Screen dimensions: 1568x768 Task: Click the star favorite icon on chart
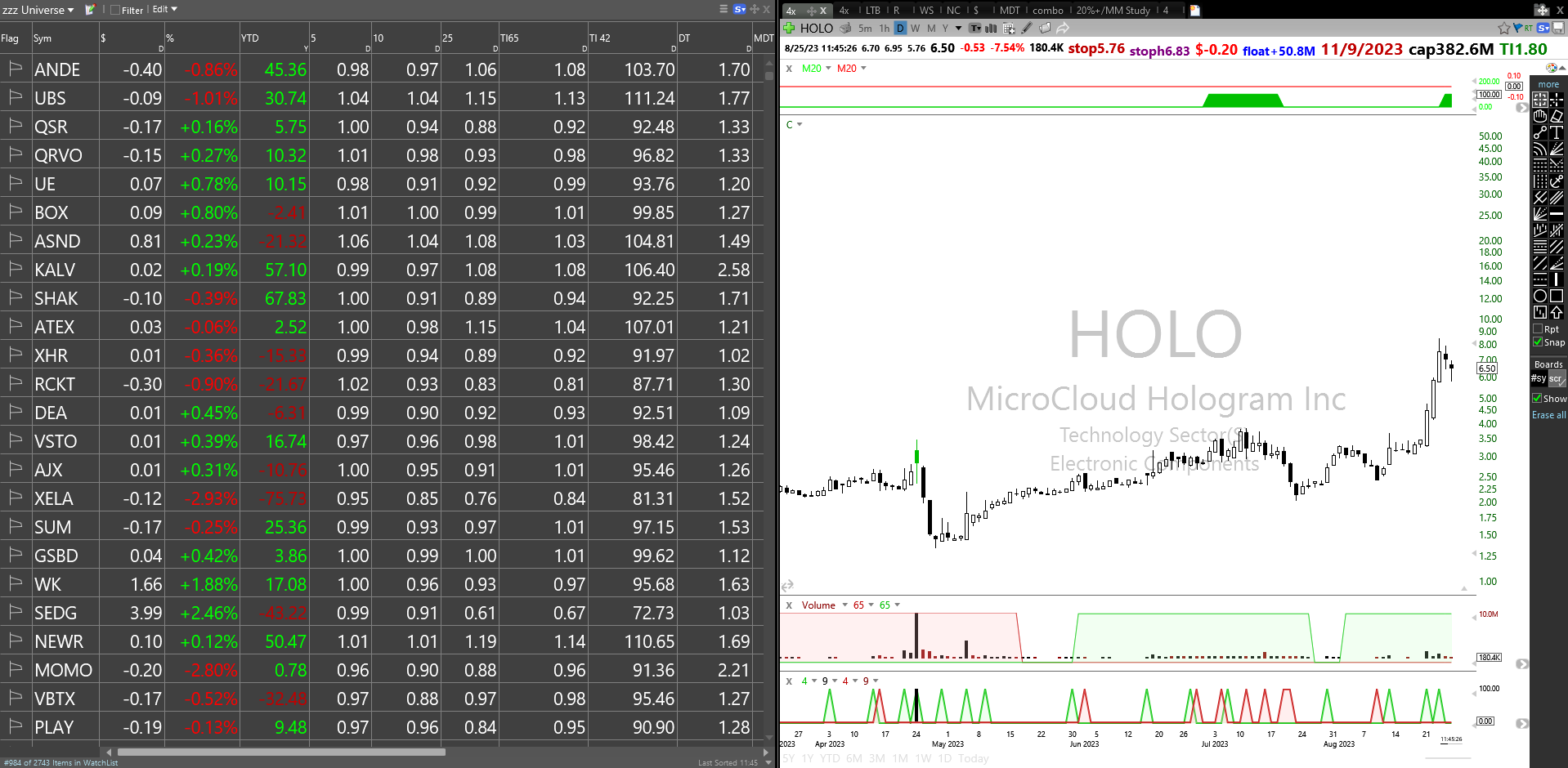pos(1503,28)
